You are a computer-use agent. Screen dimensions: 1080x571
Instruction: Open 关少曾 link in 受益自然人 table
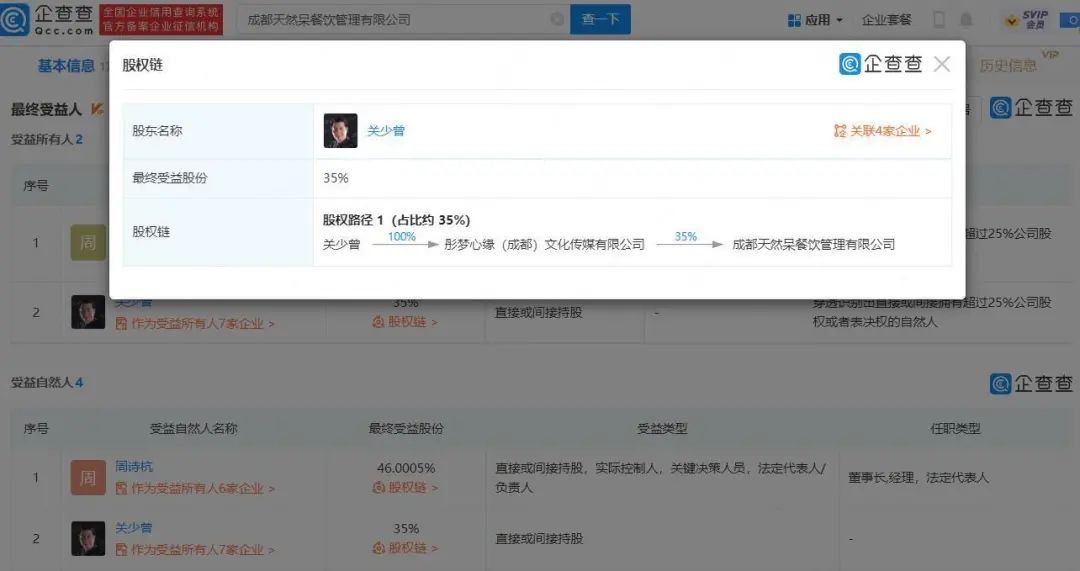tap(134, 528)
